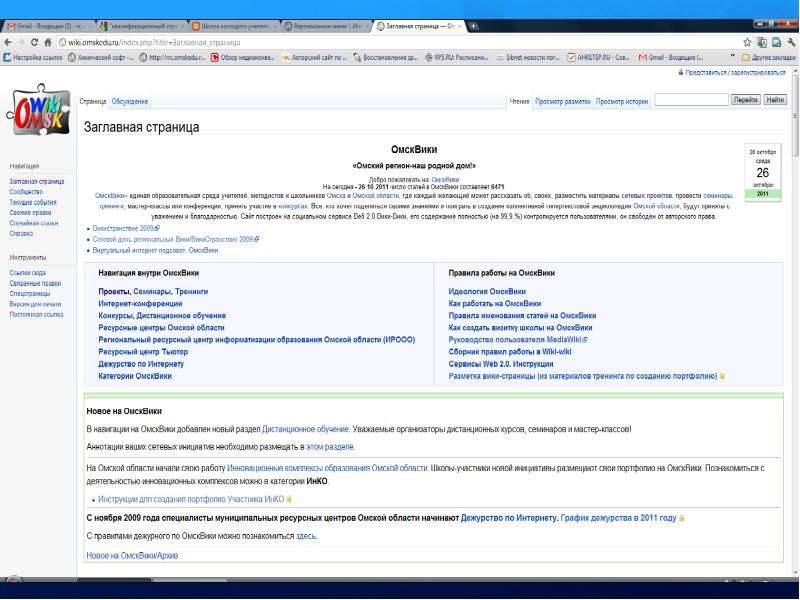This screenshot has width=800, height=600.
Task: Click the Найти search button
Action: point(774,99)
